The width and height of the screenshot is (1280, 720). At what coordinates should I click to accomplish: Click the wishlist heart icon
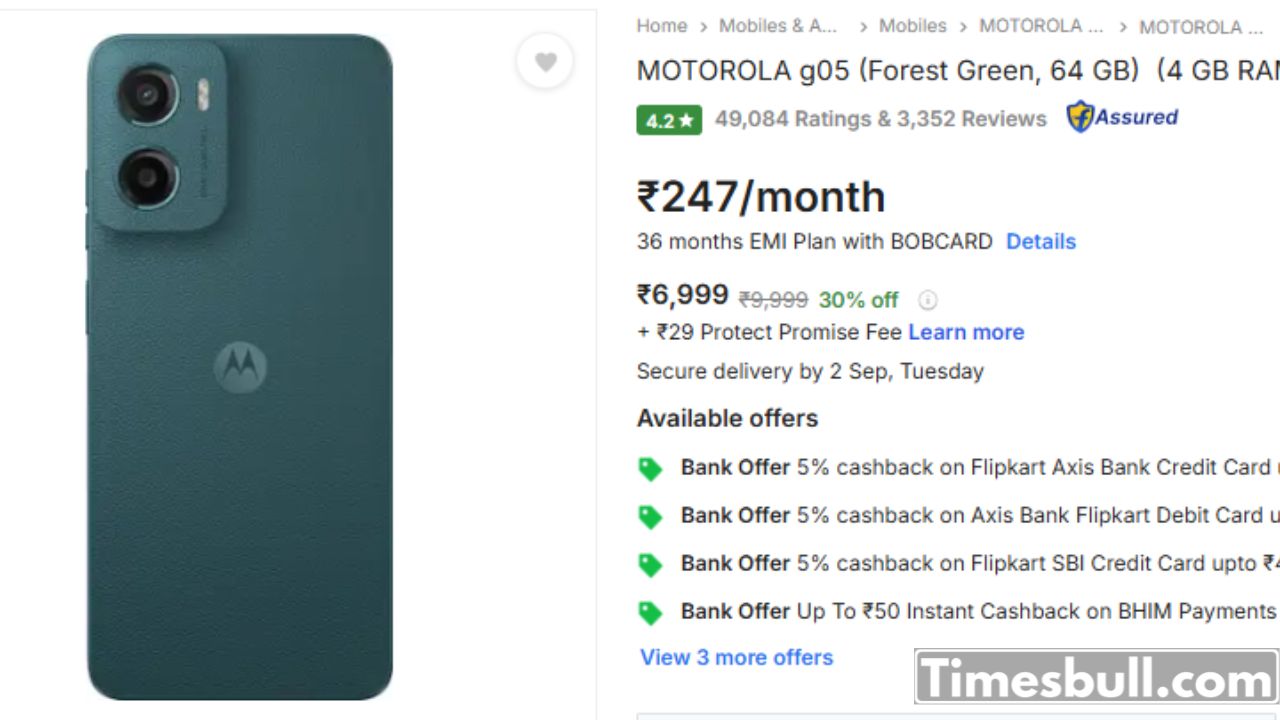[x=545, y=62]
